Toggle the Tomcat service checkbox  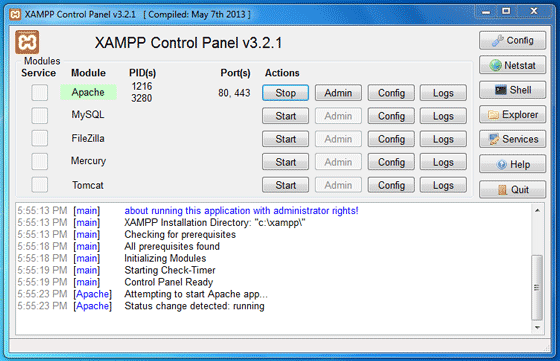coord(39,185)
